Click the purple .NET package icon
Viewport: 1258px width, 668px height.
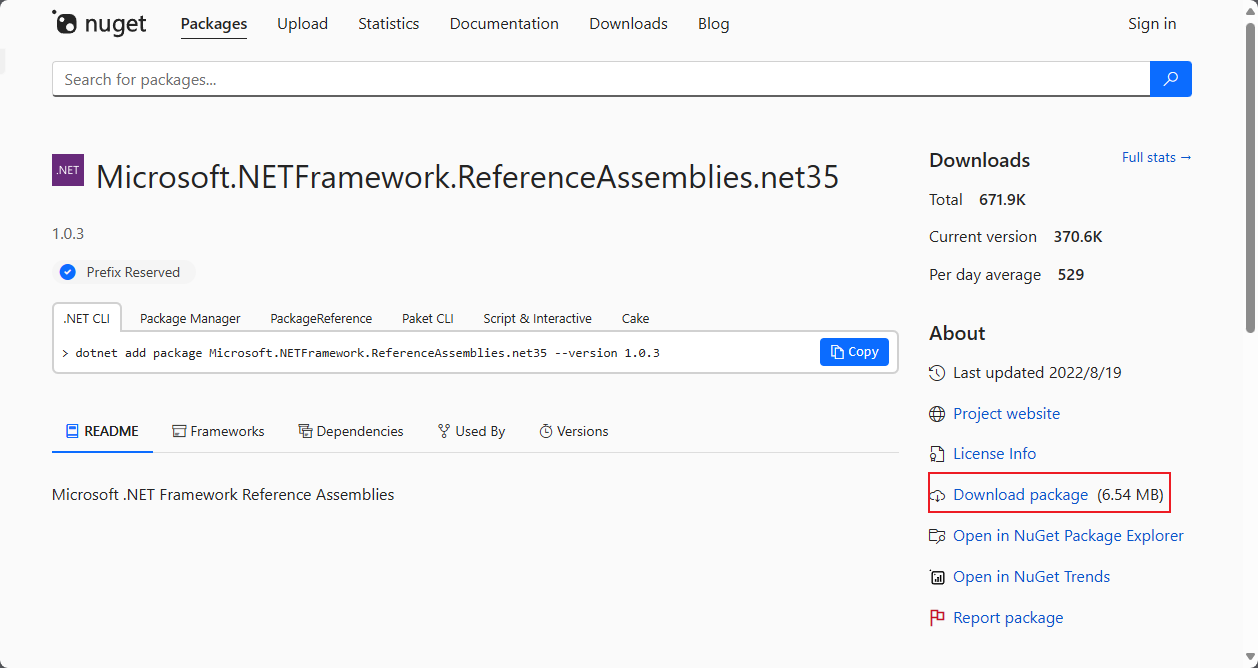click(x=68, y=170)
